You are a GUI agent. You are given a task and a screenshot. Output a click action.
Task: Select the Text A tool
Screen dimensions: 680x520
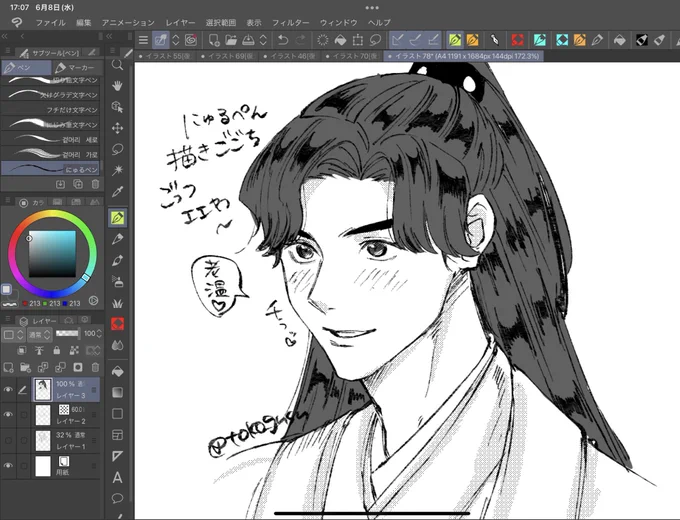[117, 477]
